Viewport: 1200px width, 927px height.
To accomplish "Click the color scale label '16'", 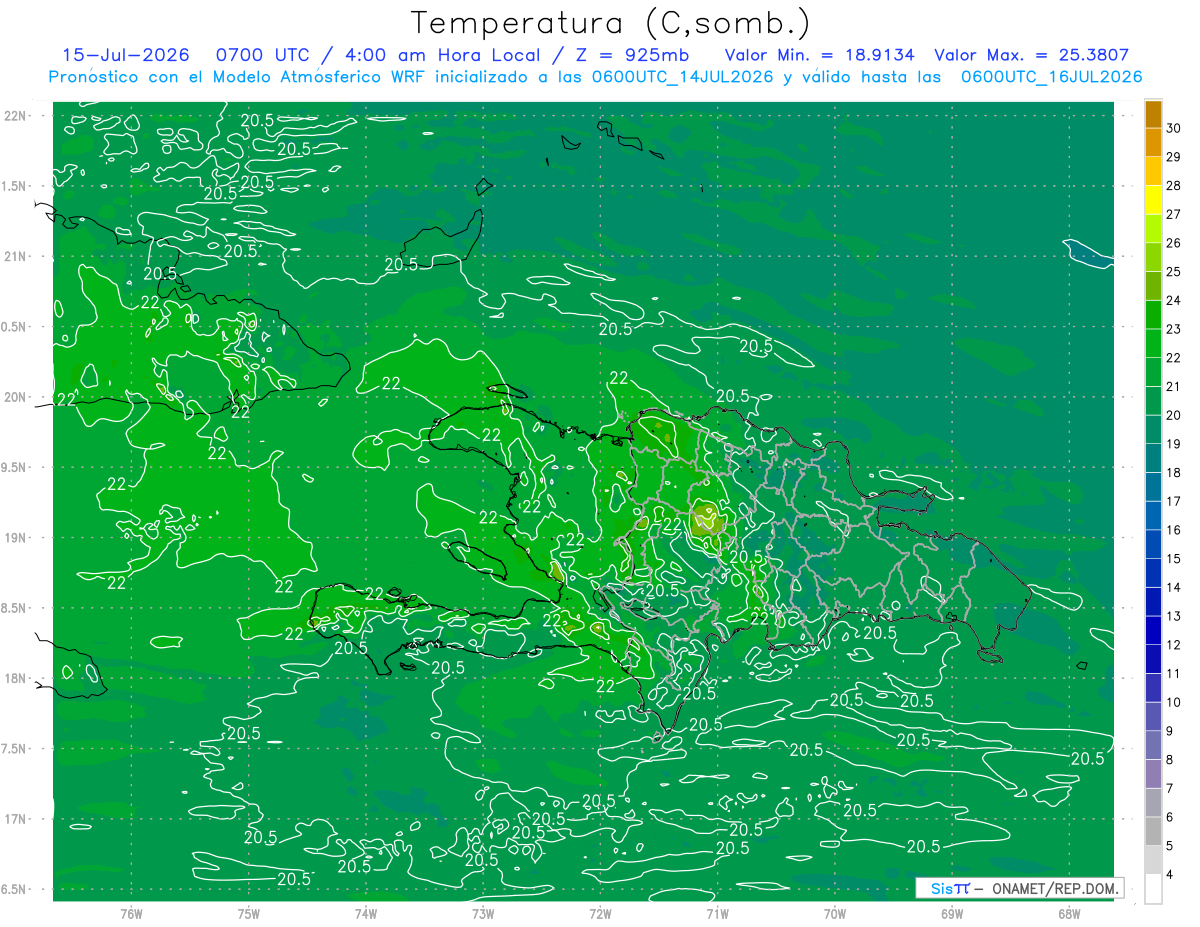I will point(1174,530).
